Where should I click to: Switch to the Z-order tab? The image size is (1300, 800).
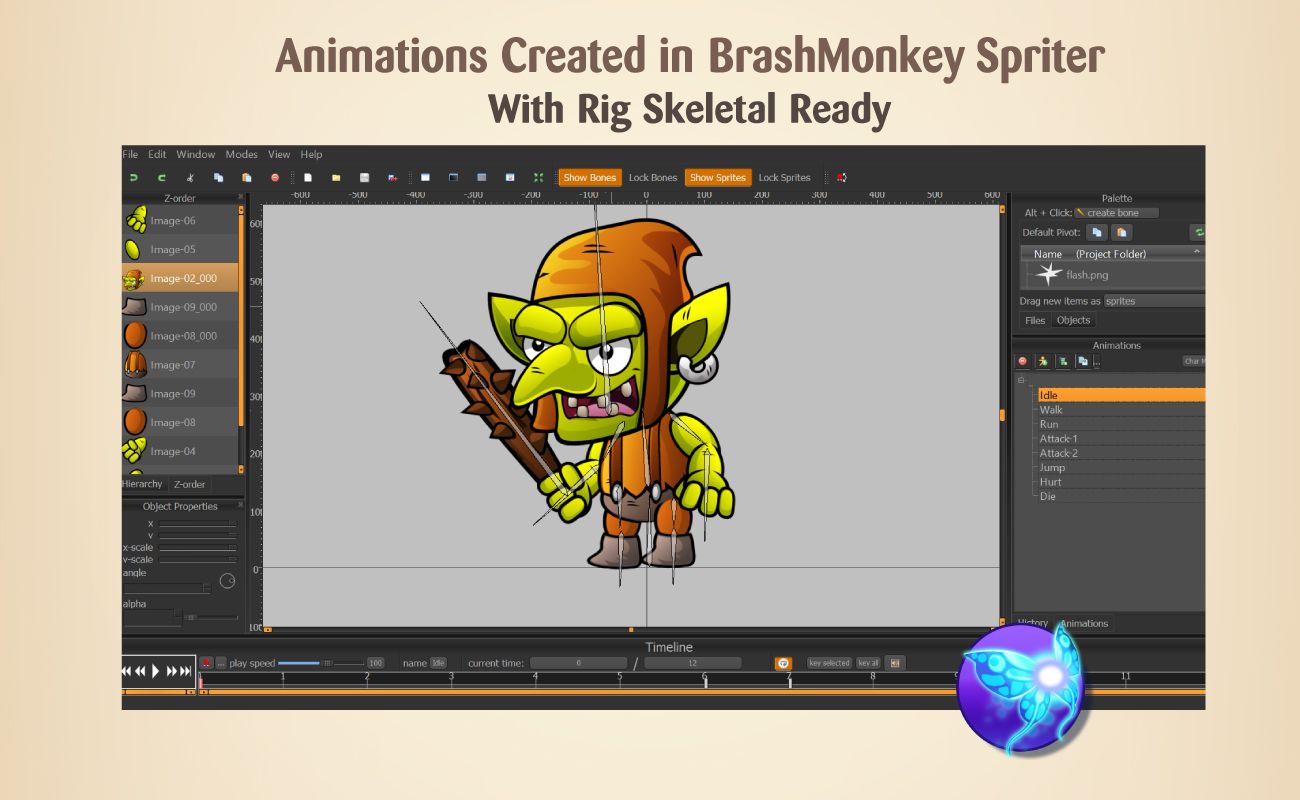pyautogui.click(x=190, y=484)
